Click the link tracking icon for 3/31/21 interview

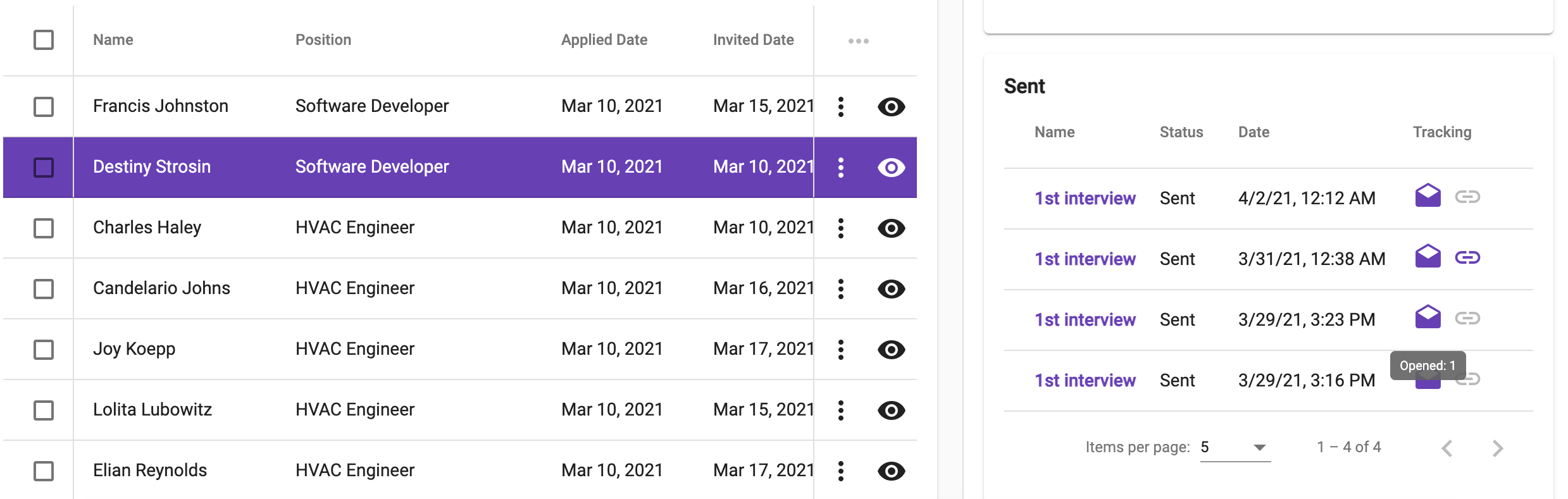pos(1467,257)
